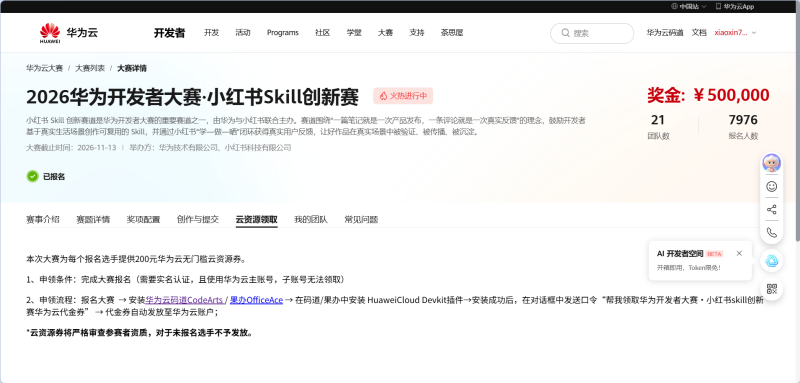This screenshot has width=800, height=383.
Task: Open the 活动 menu
Action: pyautogui.click(x=243, y=33)
